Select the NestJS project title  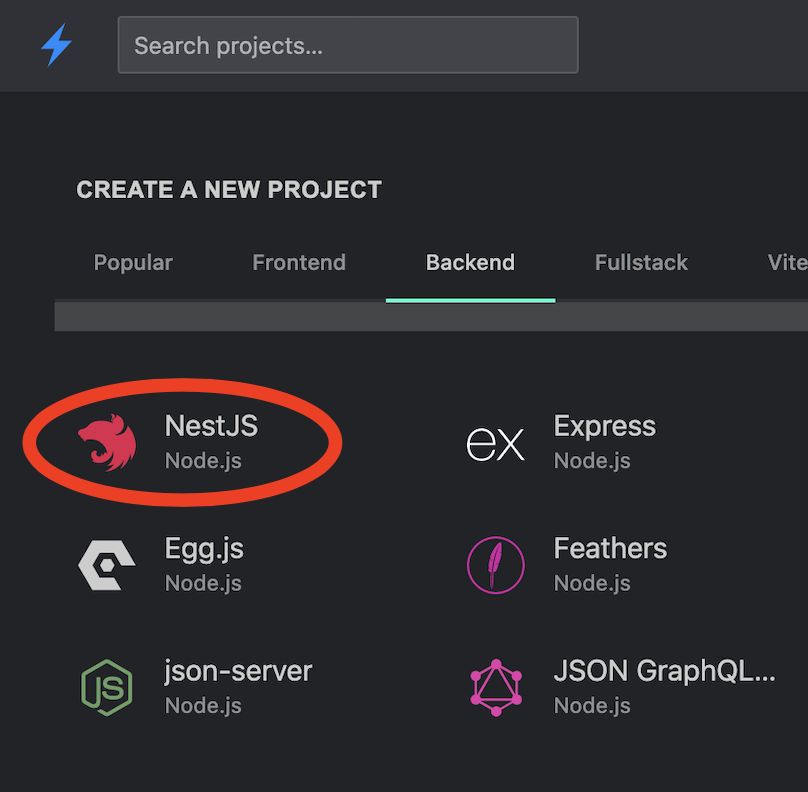211,426
